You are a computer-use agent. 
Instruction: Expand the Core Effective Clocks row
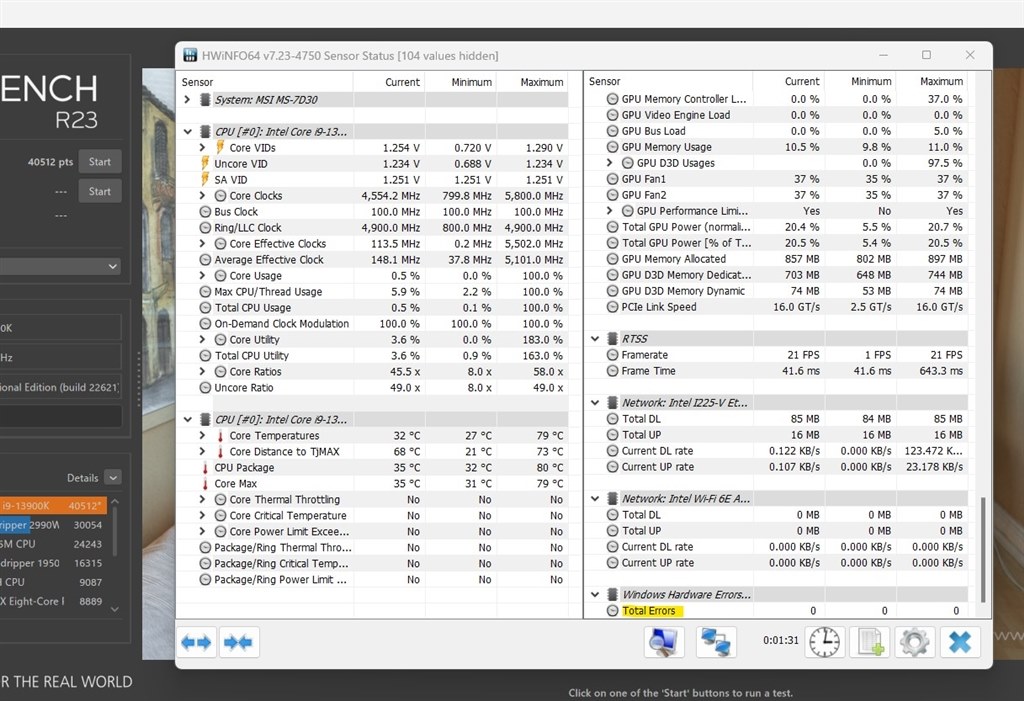click(x=202, y=244)
